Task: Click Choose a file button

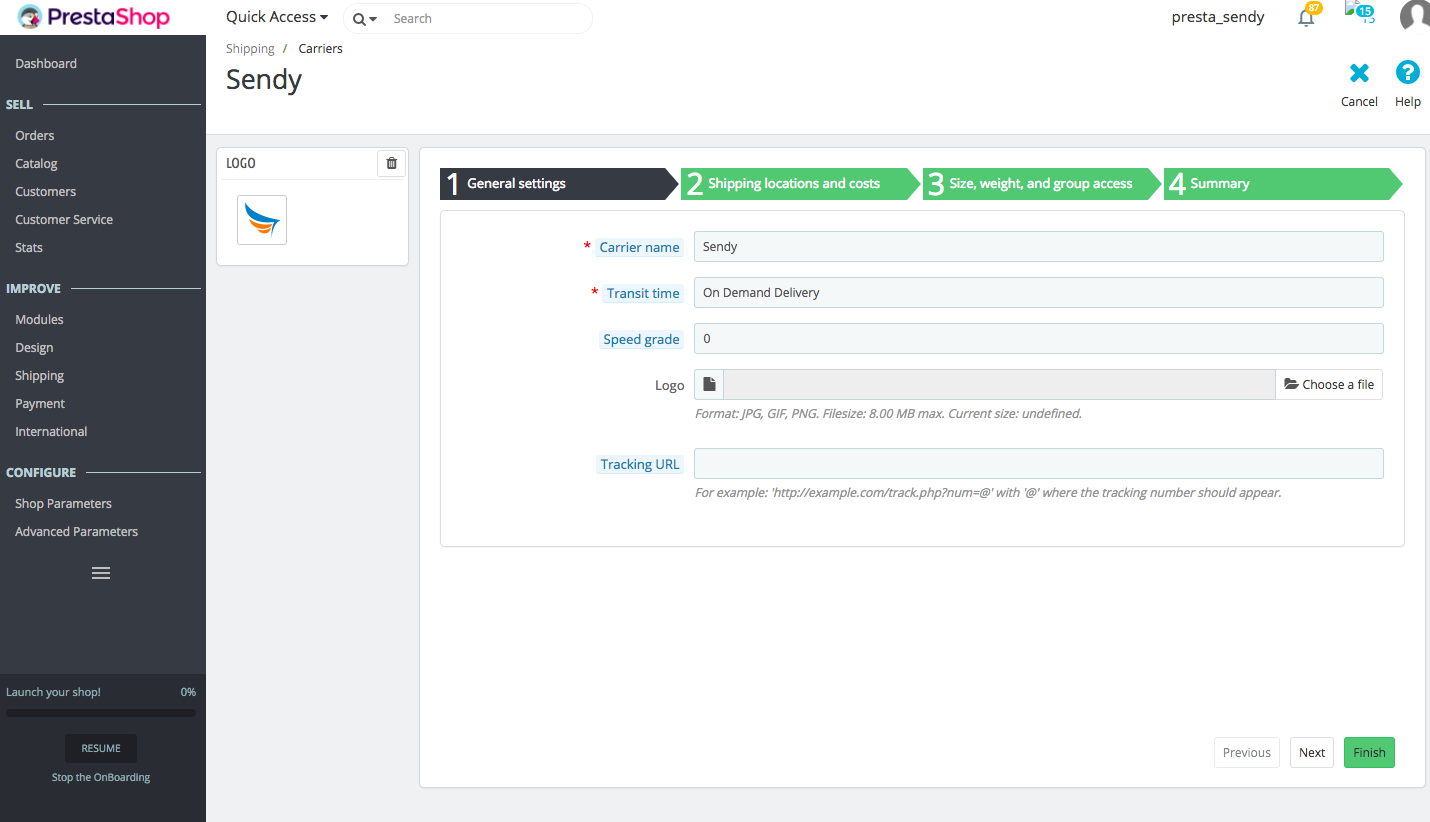Action: (x=1329, y=384)
